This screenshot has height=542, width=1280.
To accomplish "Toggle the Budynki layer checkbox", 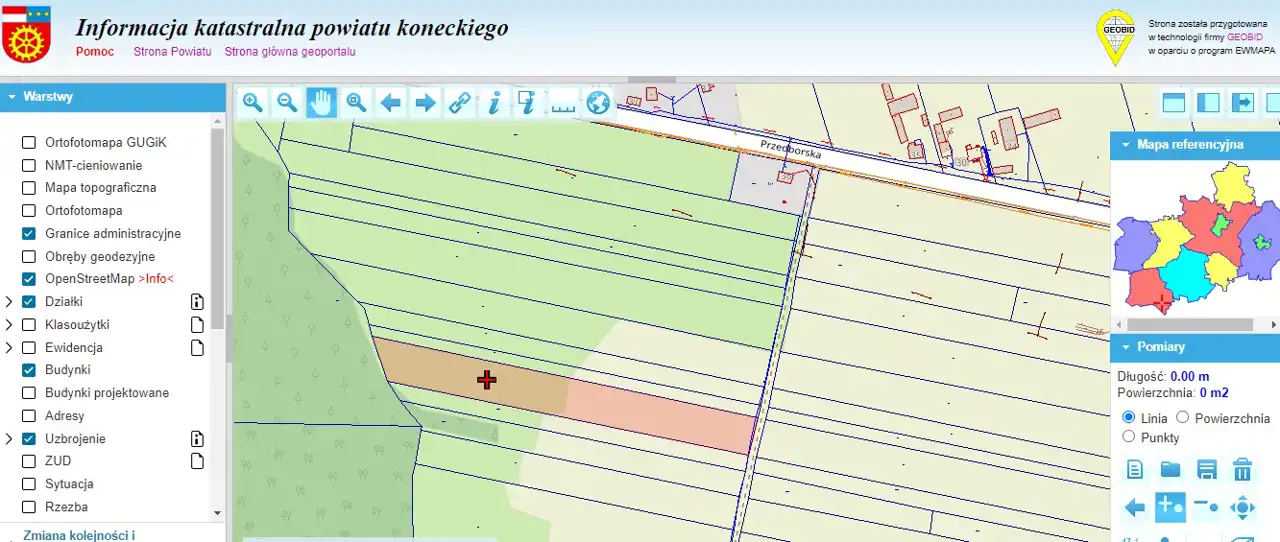I will pyautogui.click(x=29, y=370).
